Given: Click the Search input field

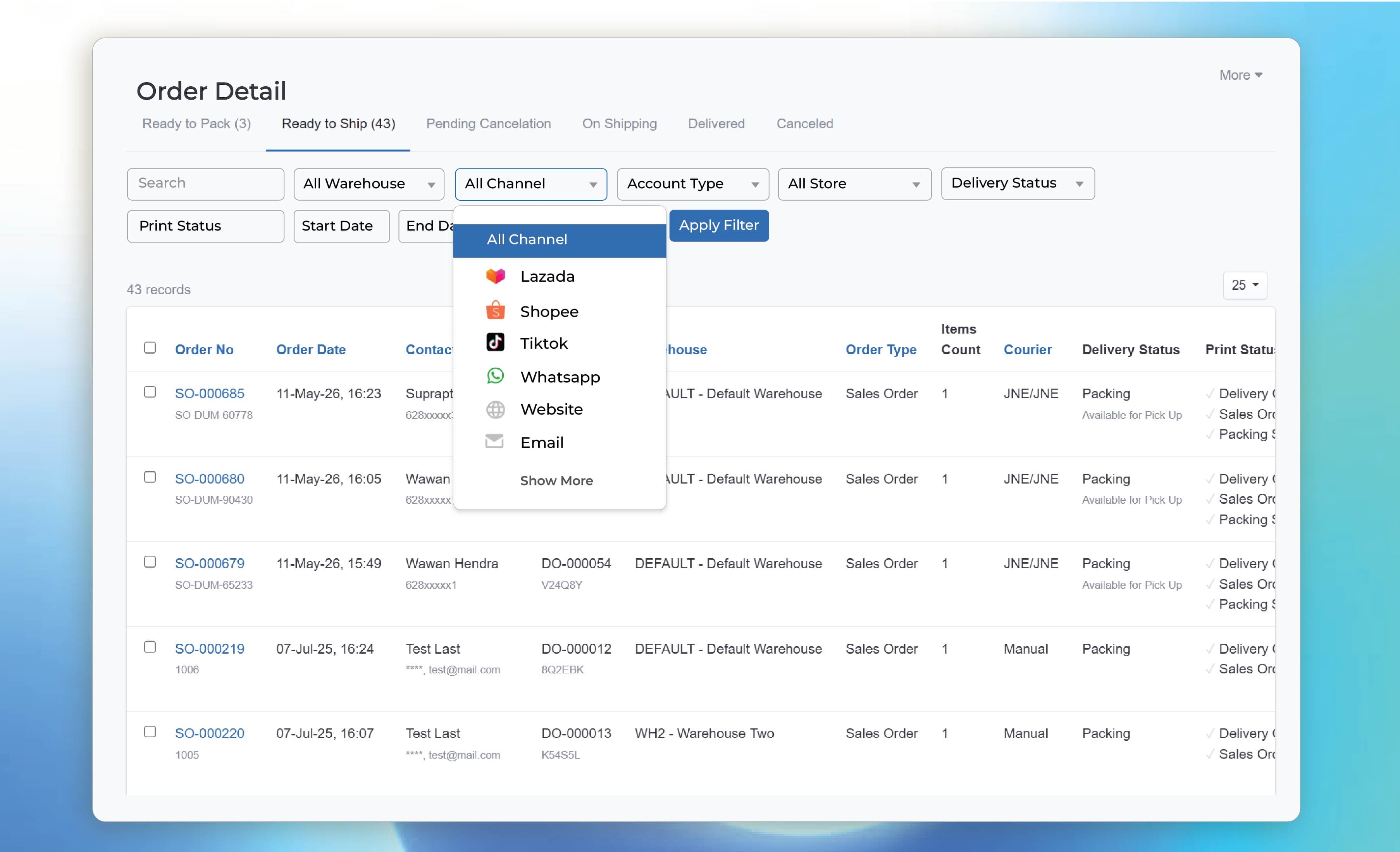Looking at the screenshot, I should tap(206, 184).
